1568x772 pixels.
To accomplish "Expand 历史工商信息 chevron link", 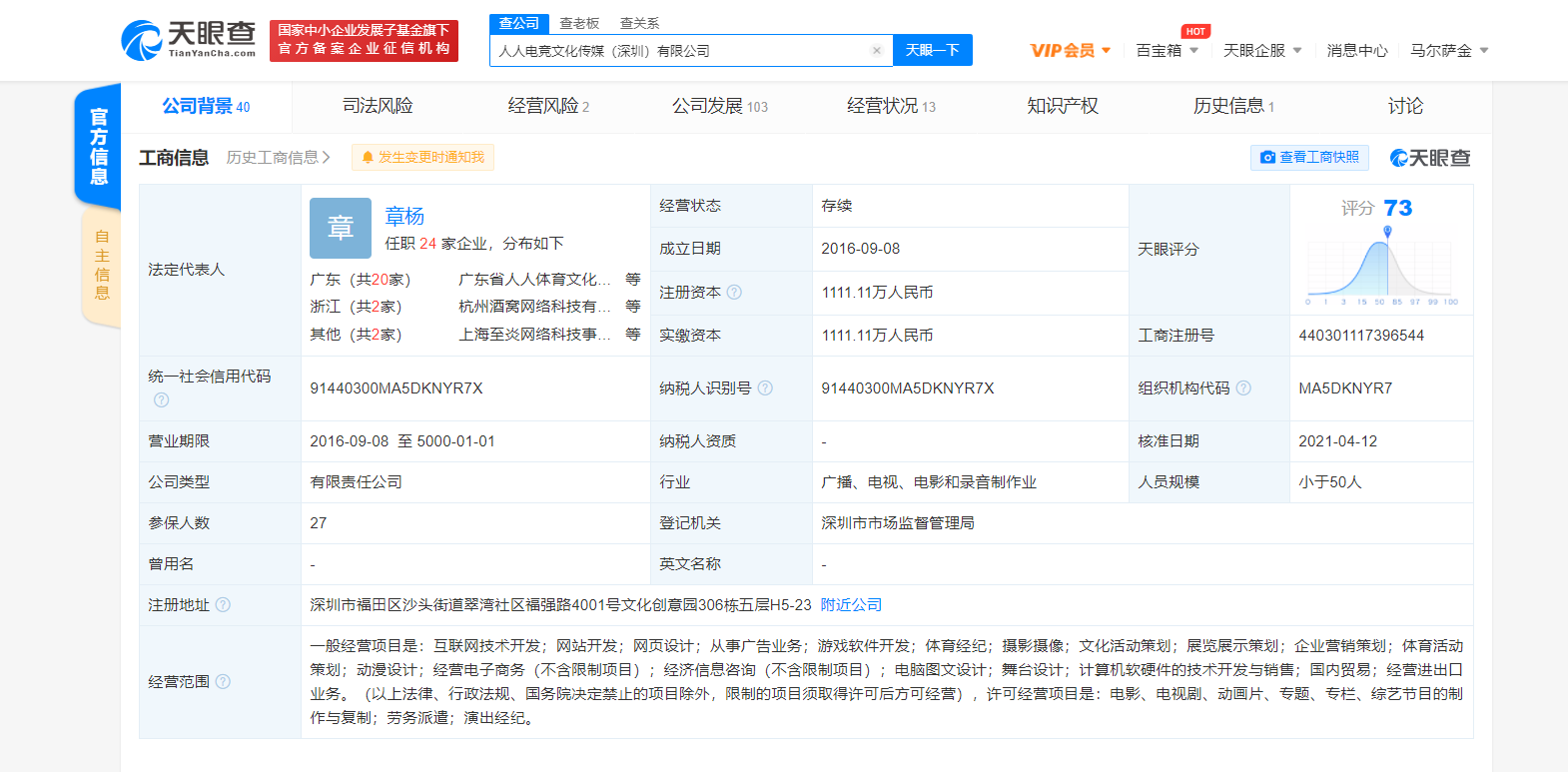I will tap(278, 158).
